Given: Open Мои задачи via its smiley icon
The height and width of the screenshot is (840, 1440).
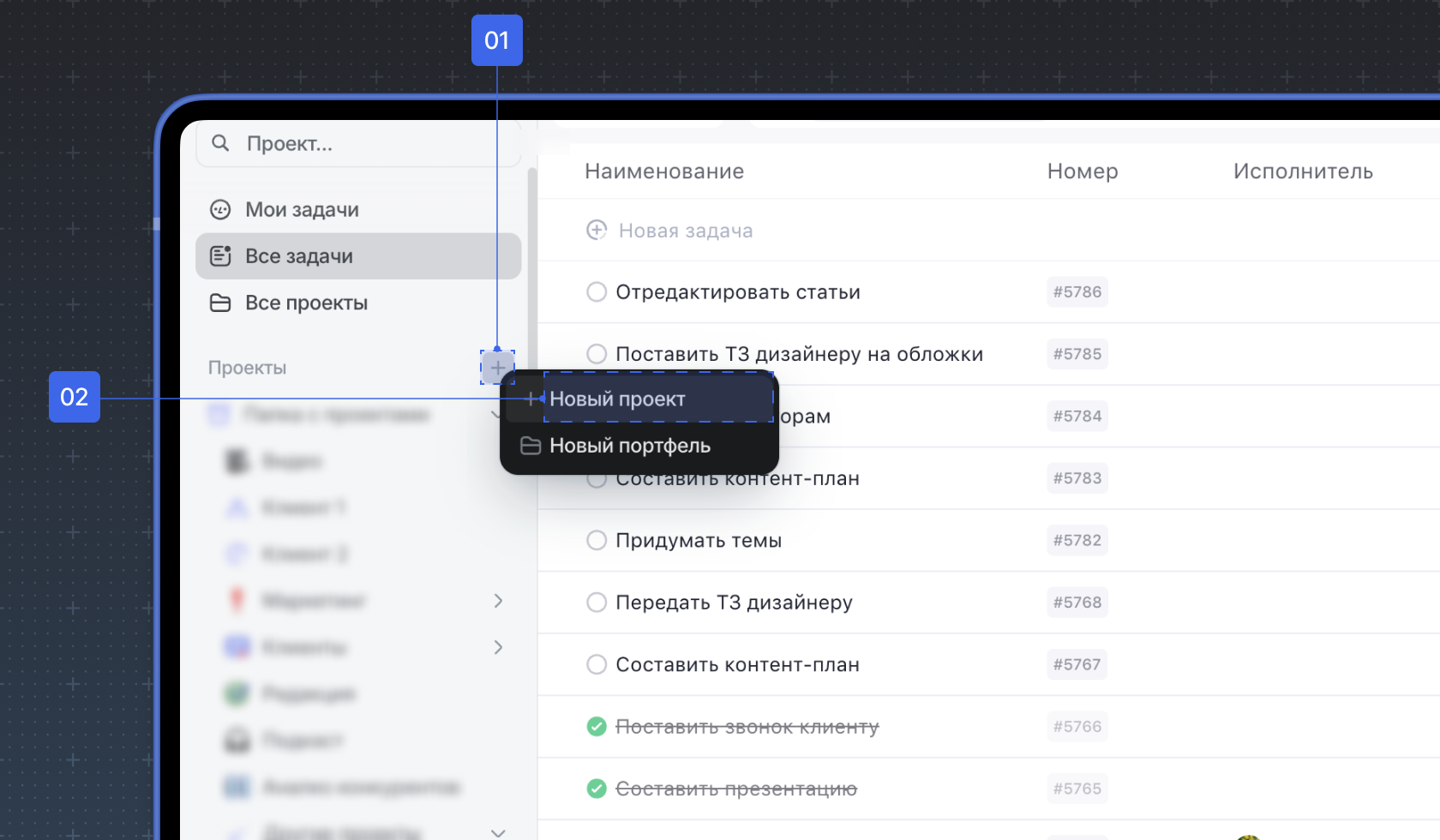Looking at the screenshot, I should [220, 210].
